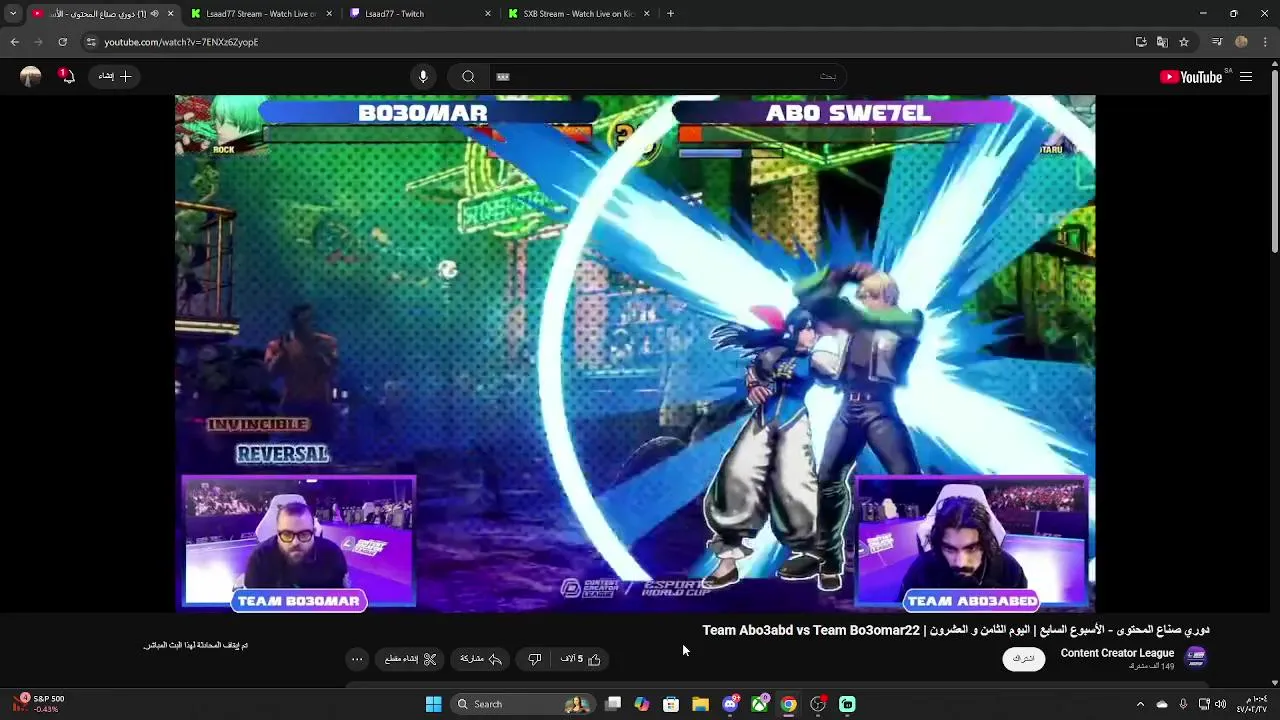The image size is (1280, 720).
Task: Go forward with browser forward arrow
Action: (x=38, y=42)
